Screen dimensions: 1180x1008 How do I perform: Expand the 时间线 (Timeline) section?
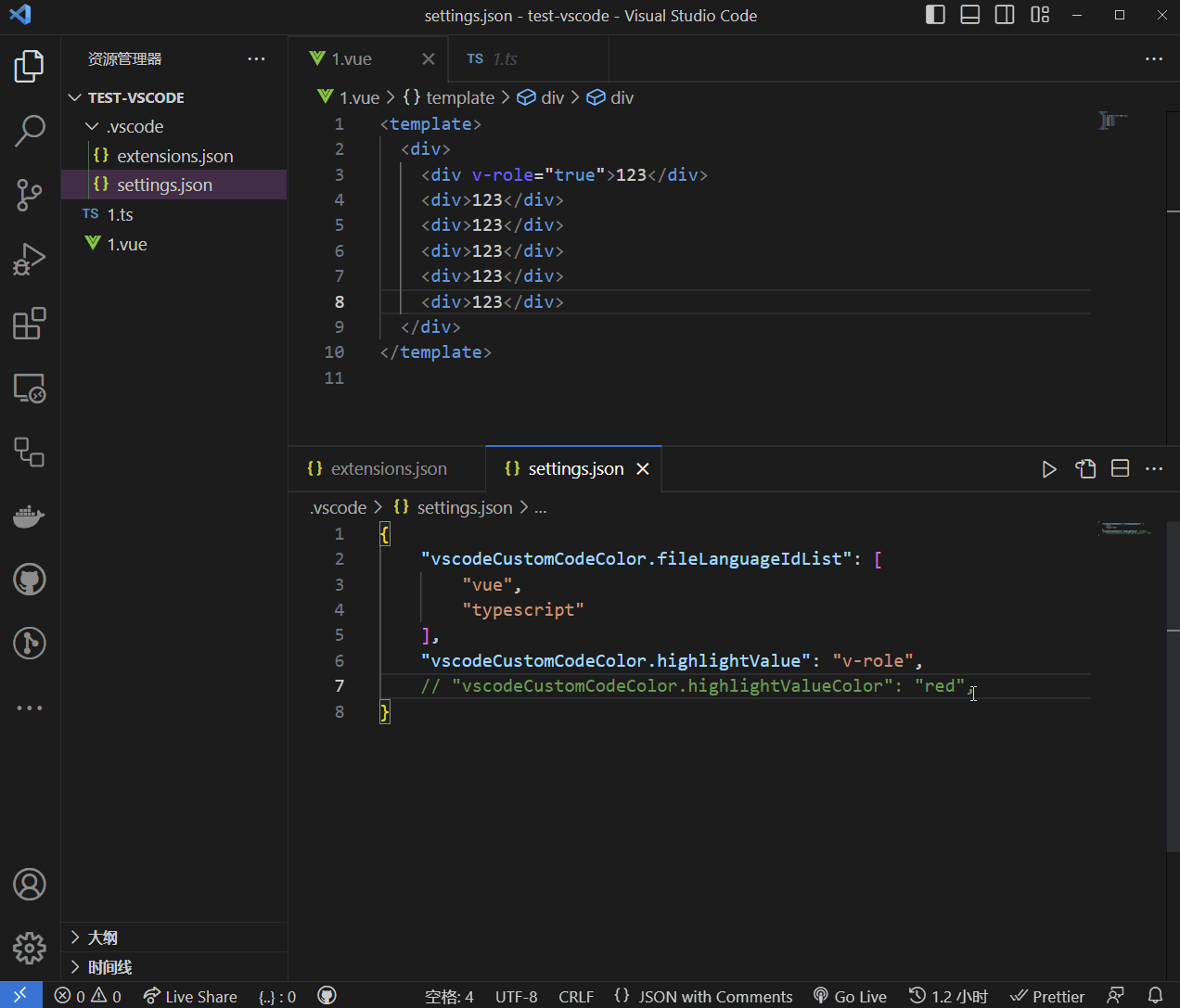tap(107, 966)
